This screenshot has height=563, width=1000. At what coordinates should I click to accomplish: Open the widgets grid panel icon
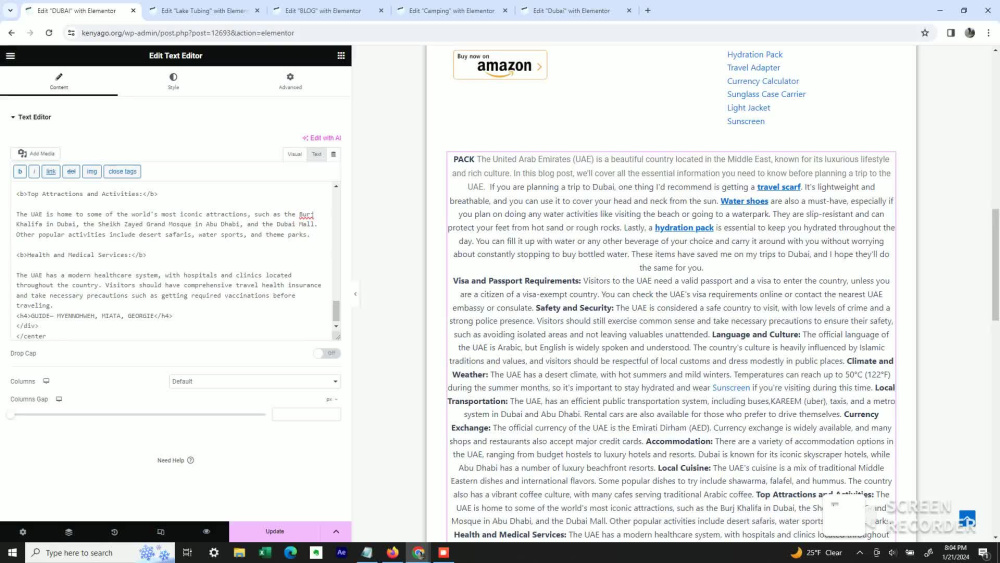[341, 55]
